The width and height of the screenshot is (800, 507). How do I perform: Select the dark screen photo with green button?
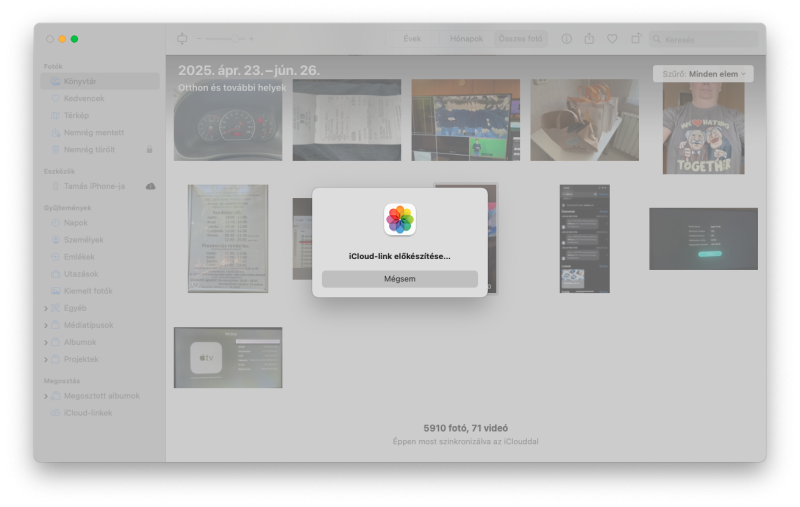[704, 239]
